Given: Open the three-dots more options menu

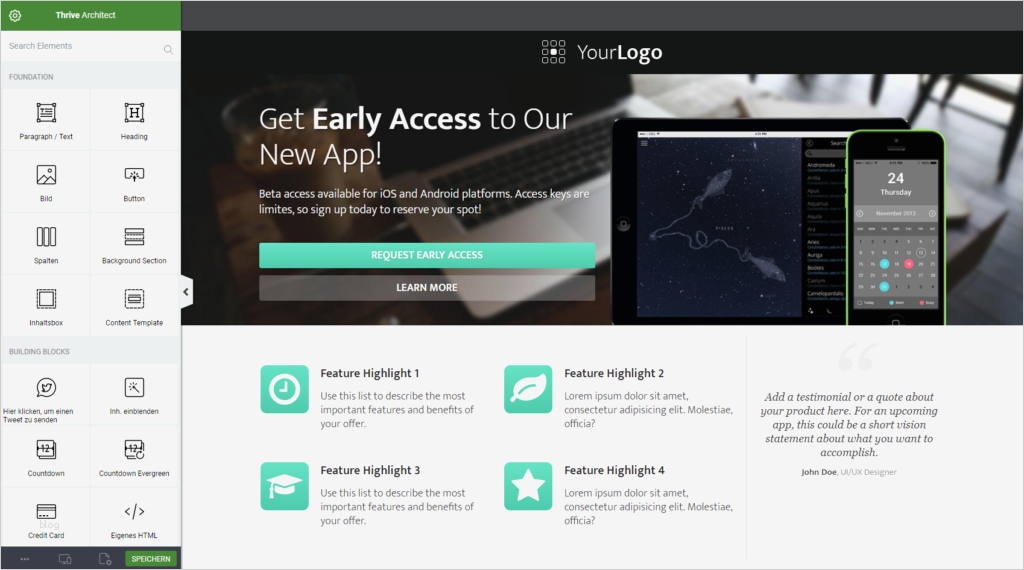Looking at the screenshot, I should click(25, 559).
